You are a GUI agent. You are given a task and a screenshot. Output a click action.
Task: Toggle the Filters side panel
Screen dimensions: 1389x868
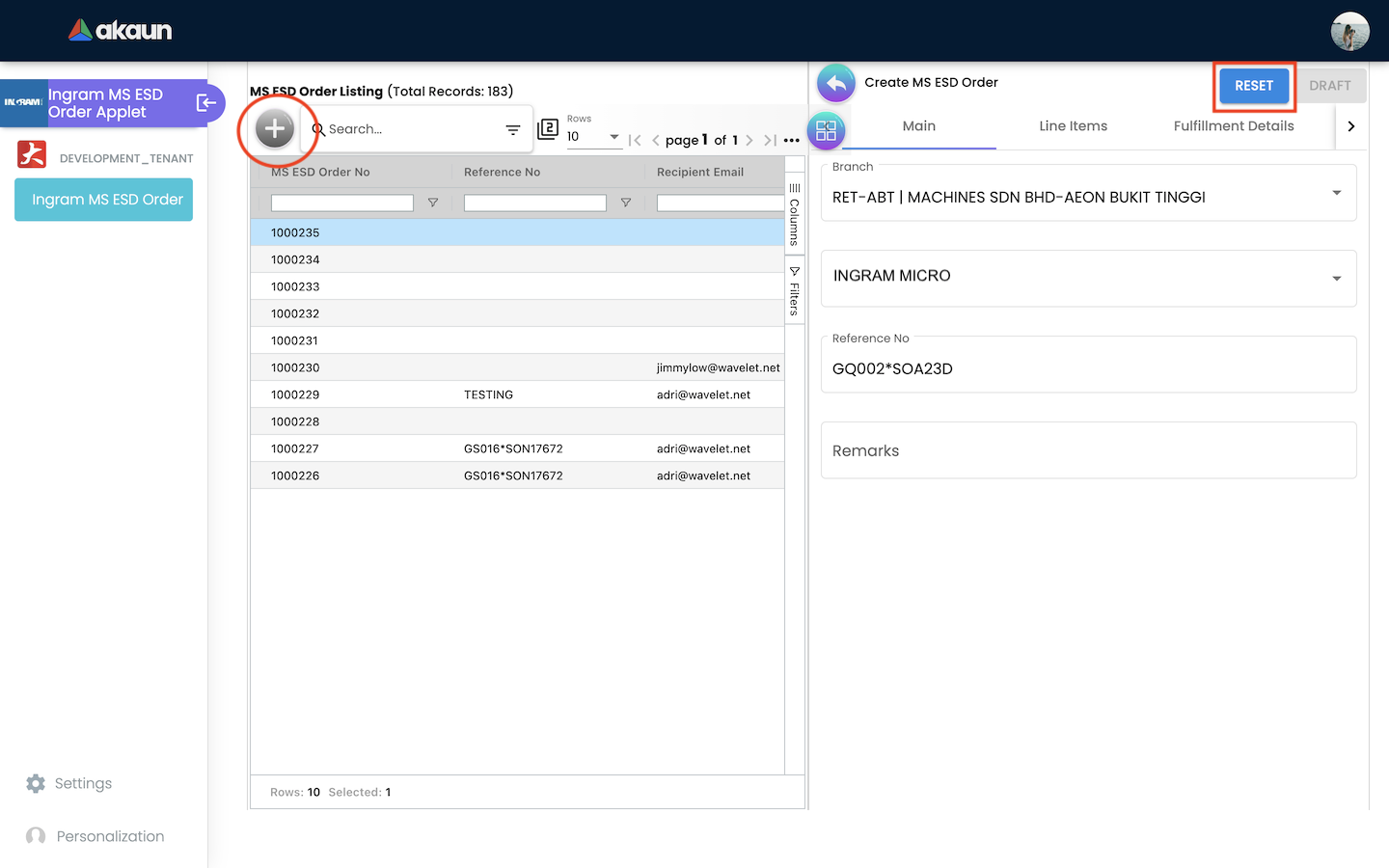pos(795,291)
